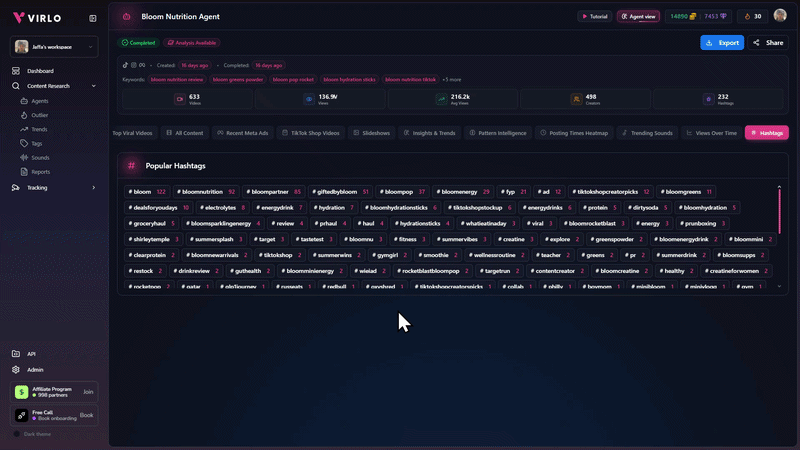800x450 pixels.
Task: Expand the +5 more keywords
Action: click(452, 80)
